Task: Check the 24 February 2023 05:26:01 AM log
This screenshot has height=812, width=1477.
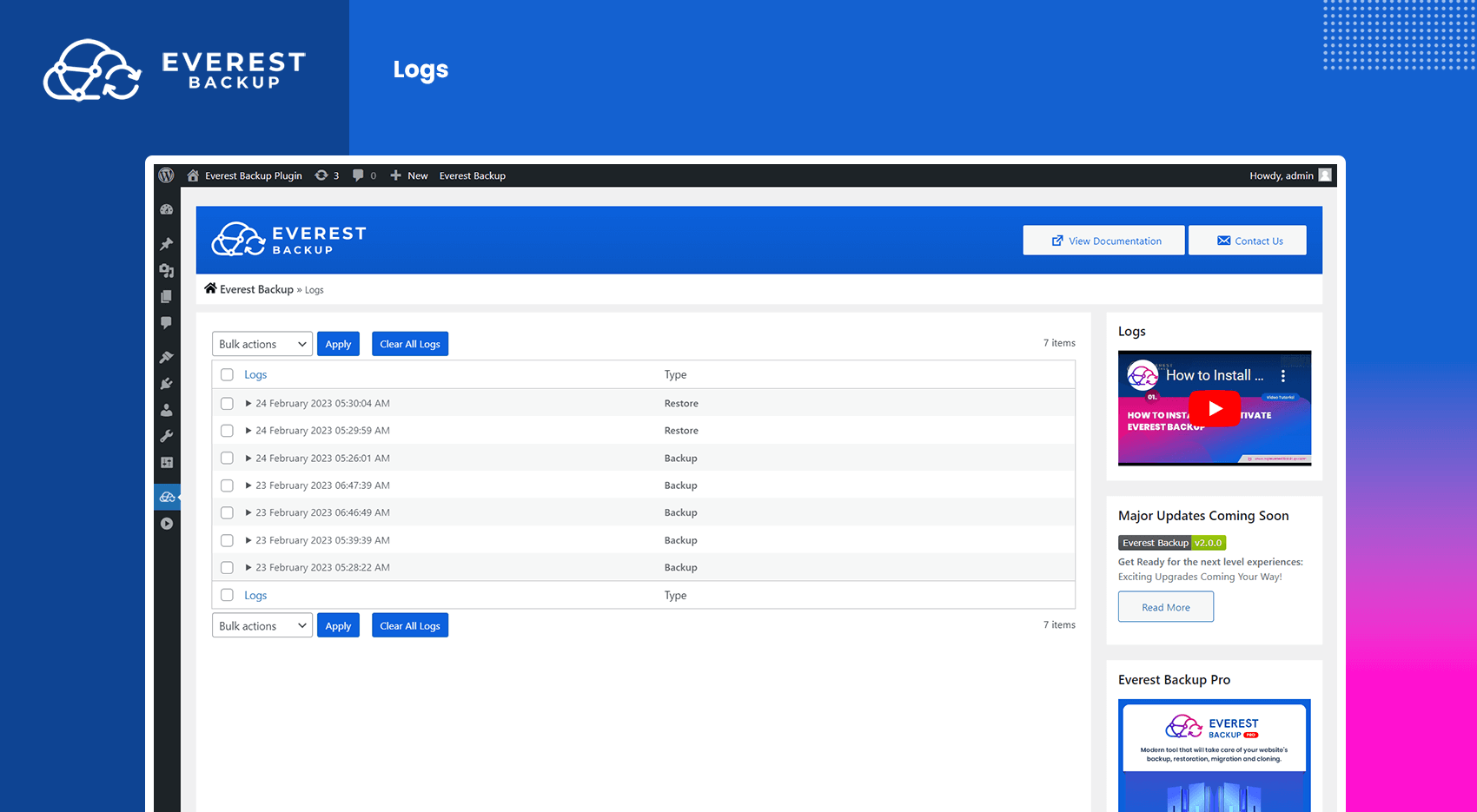Action: click(227, 458)
